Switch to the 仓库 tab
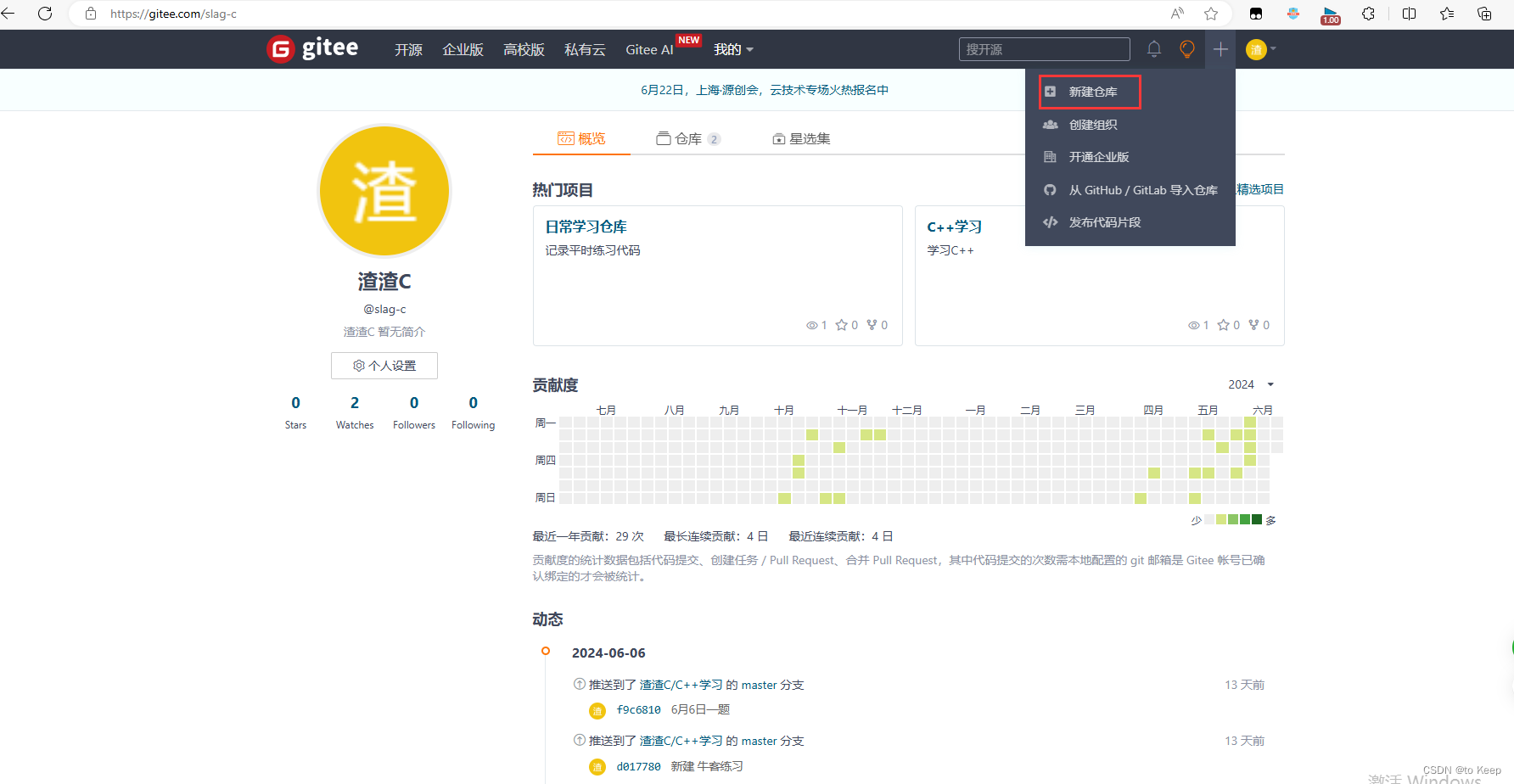The height and width of the screenshot is (784, 1514). 688,138
